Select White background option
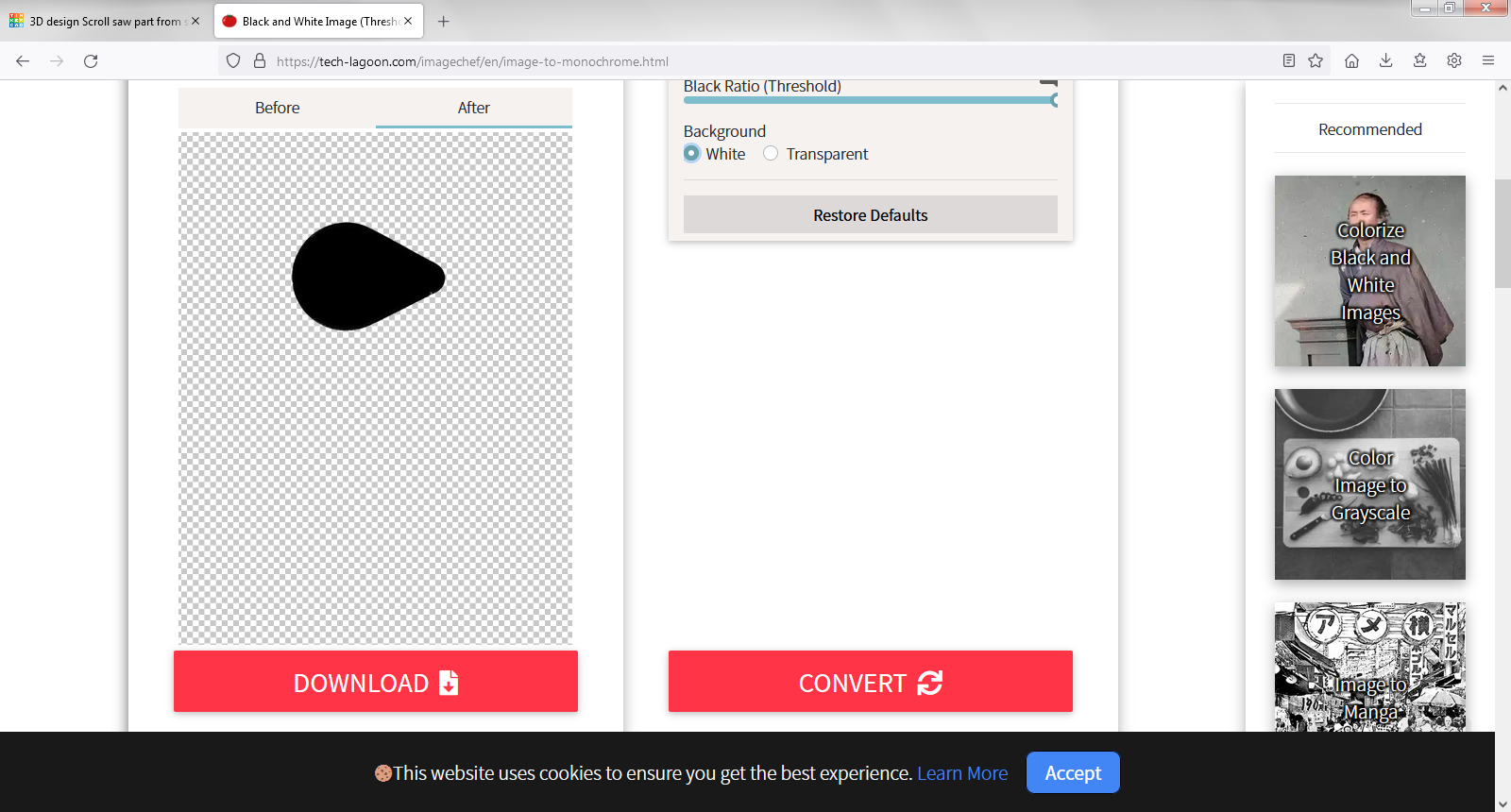 [x=692, y=154]
